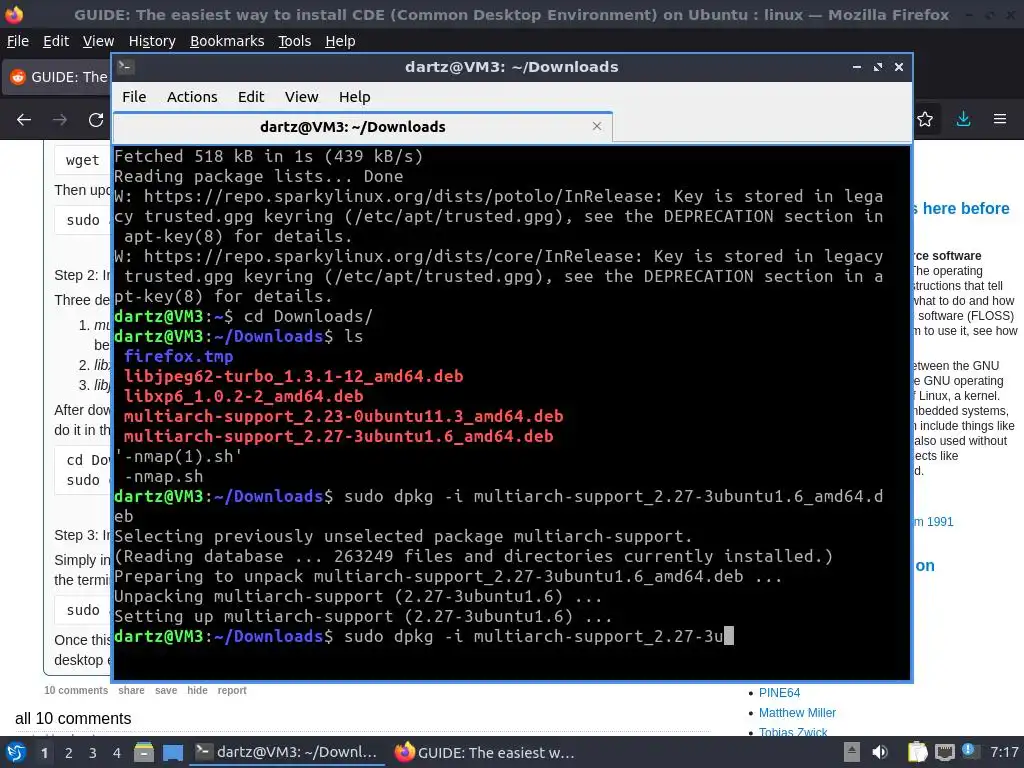Click the terminal icon in the terminal title bar

click(126, 67)
